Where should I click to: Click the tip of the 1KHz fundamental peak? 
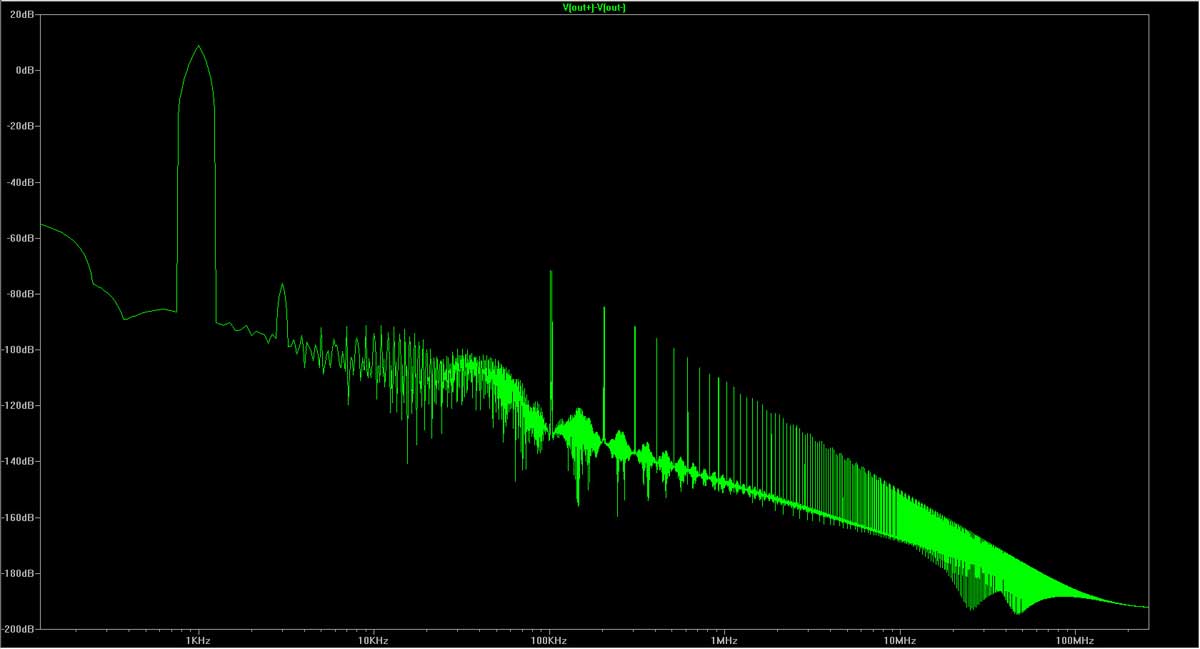(x=198, y=45)
